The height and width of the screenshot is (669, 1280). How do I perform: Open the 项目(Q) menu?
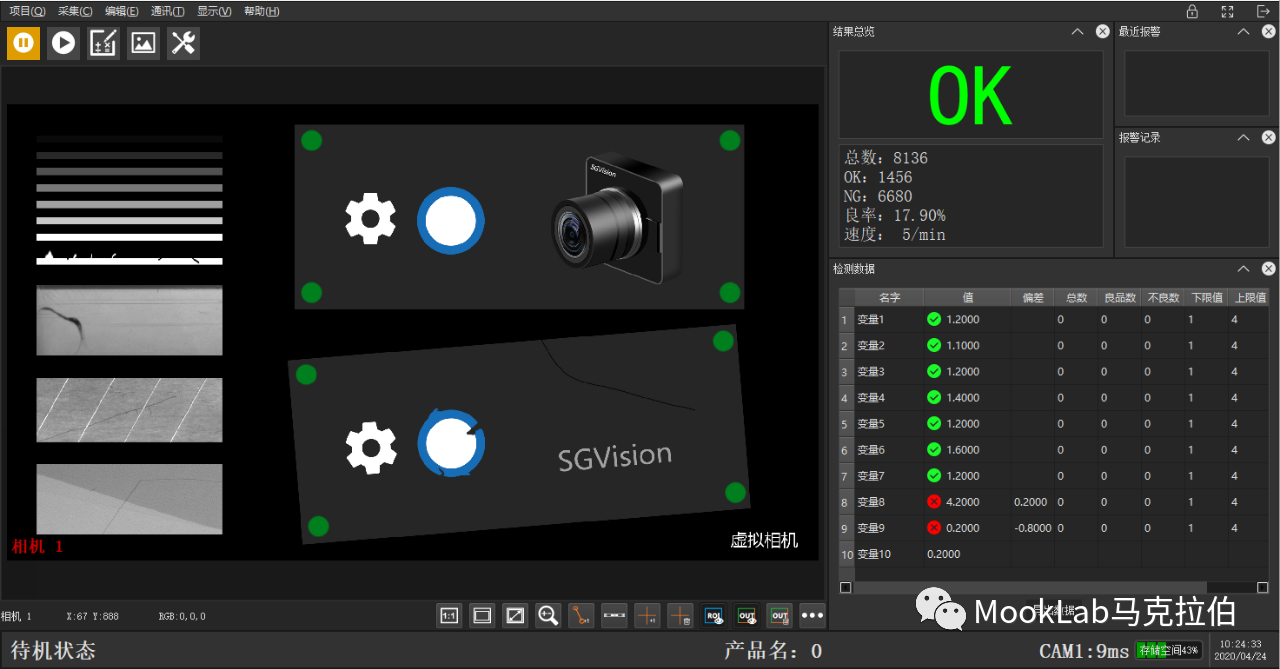pos(27,11)
